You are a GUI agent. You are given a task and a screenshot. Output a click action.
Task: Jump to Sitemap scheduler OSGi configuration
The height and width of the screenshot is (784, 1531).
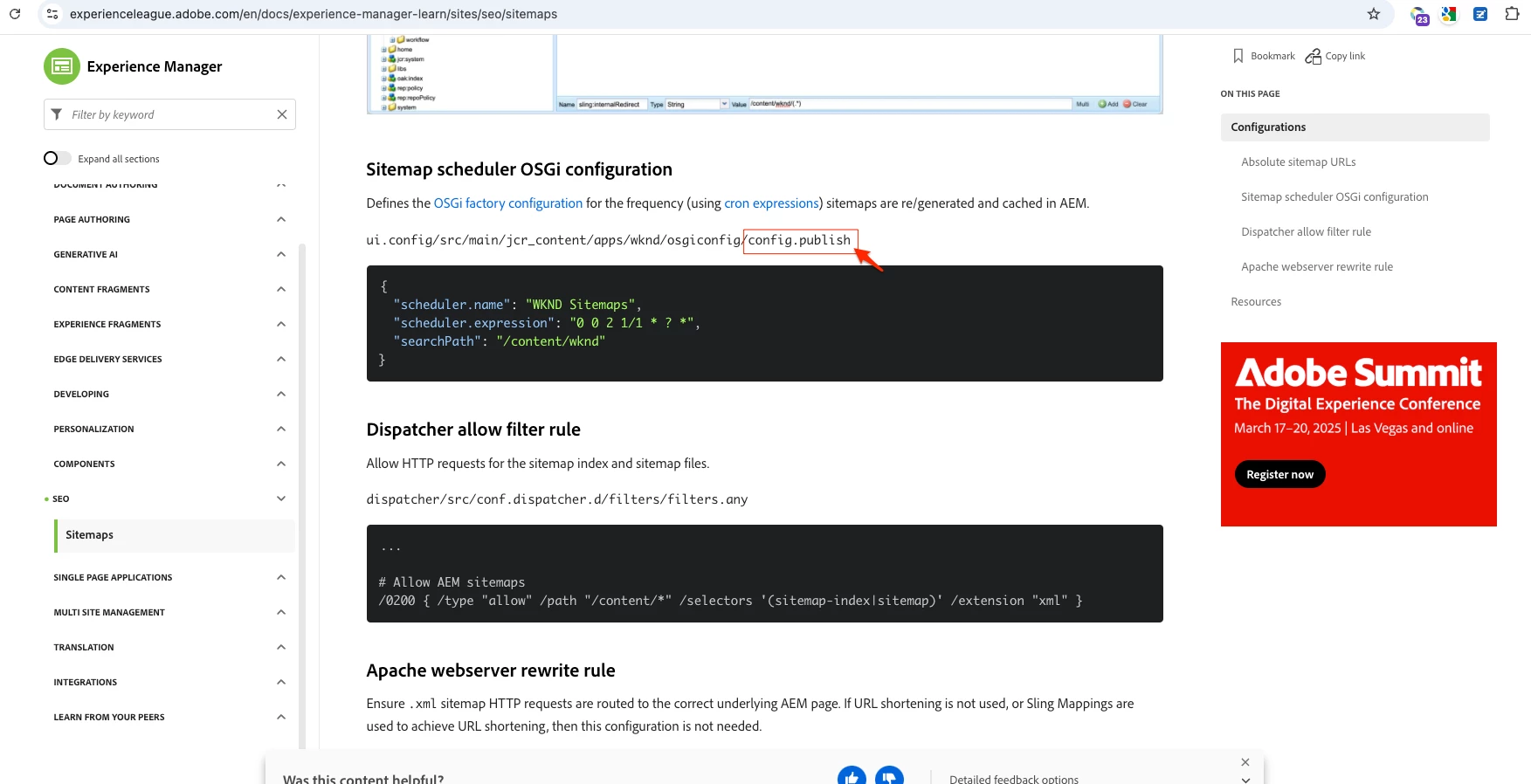[x=1334, y=196]
